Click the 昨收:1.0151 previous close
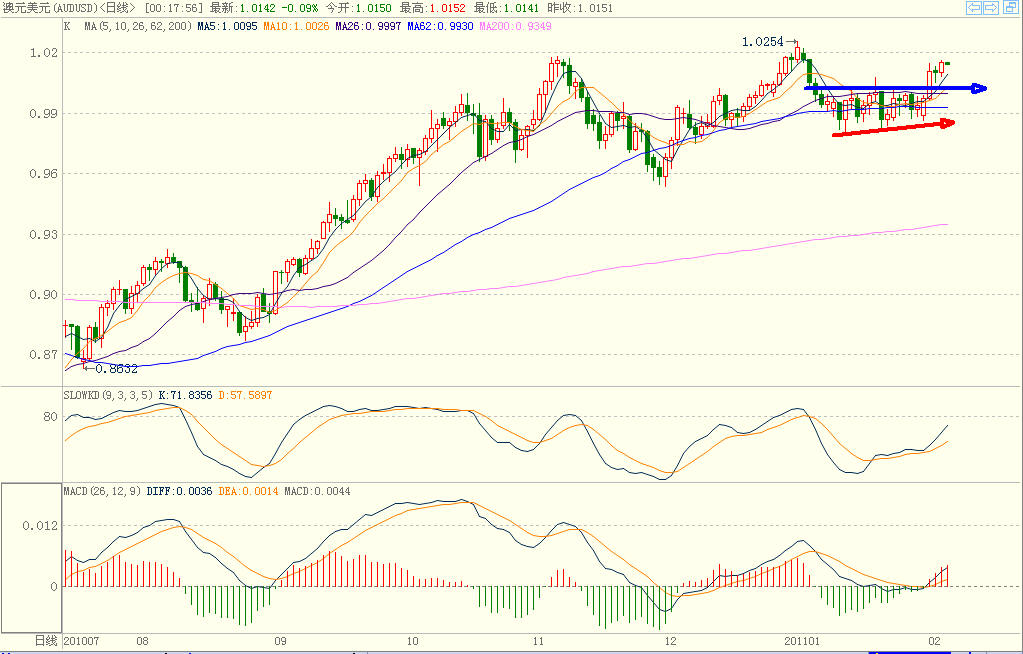 (x=580, y=8)
